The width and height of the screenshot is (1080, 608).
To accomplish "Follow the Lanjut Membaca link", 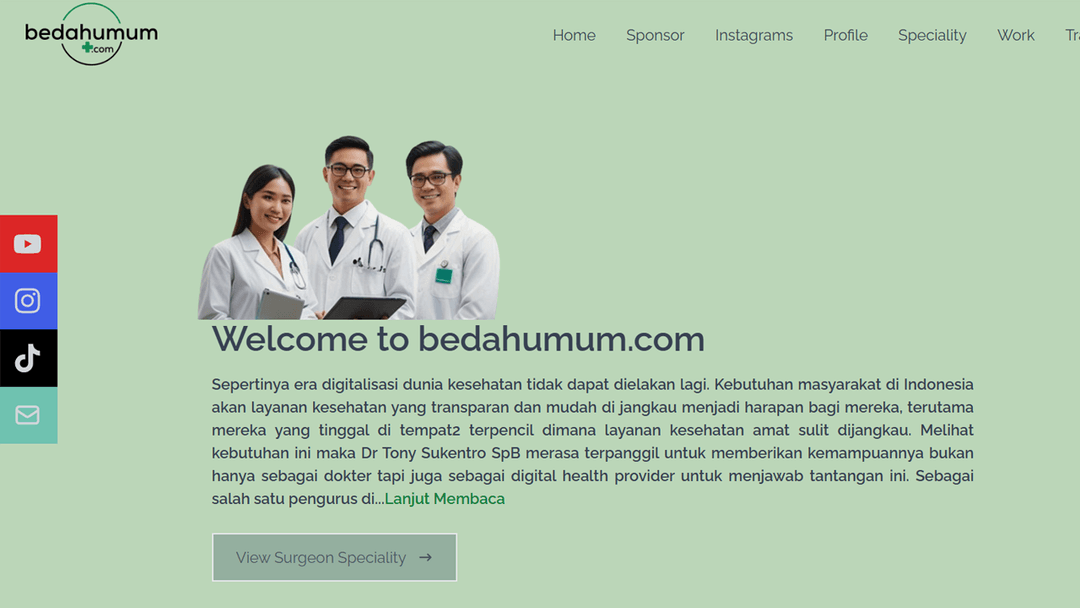I will tap(444, 499).
